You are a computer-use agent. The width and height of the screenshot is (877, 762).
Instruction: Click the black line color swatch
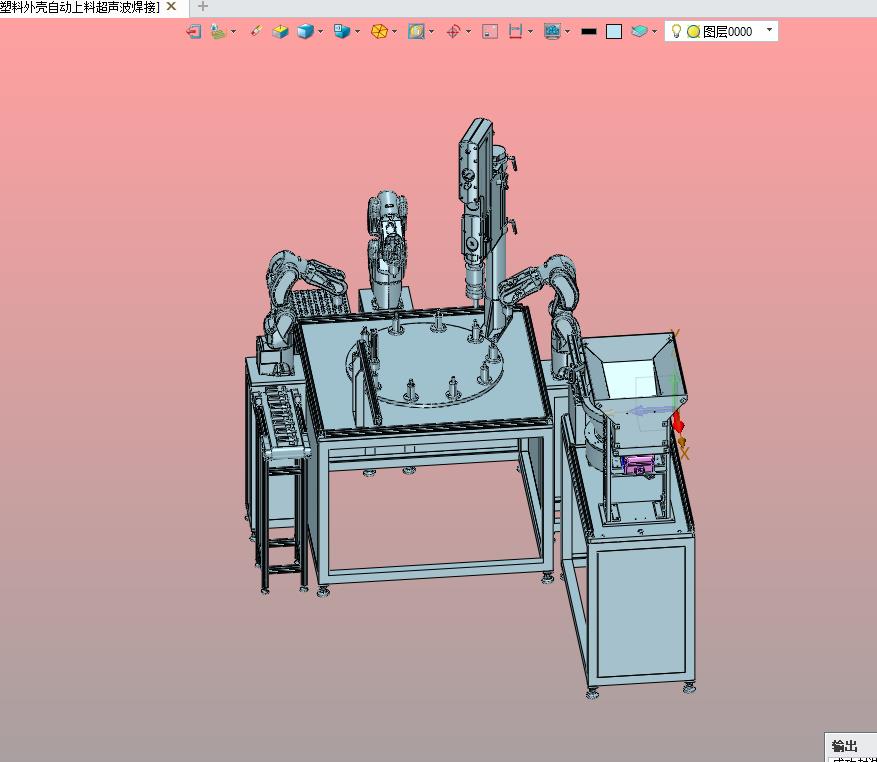[589, 32]
